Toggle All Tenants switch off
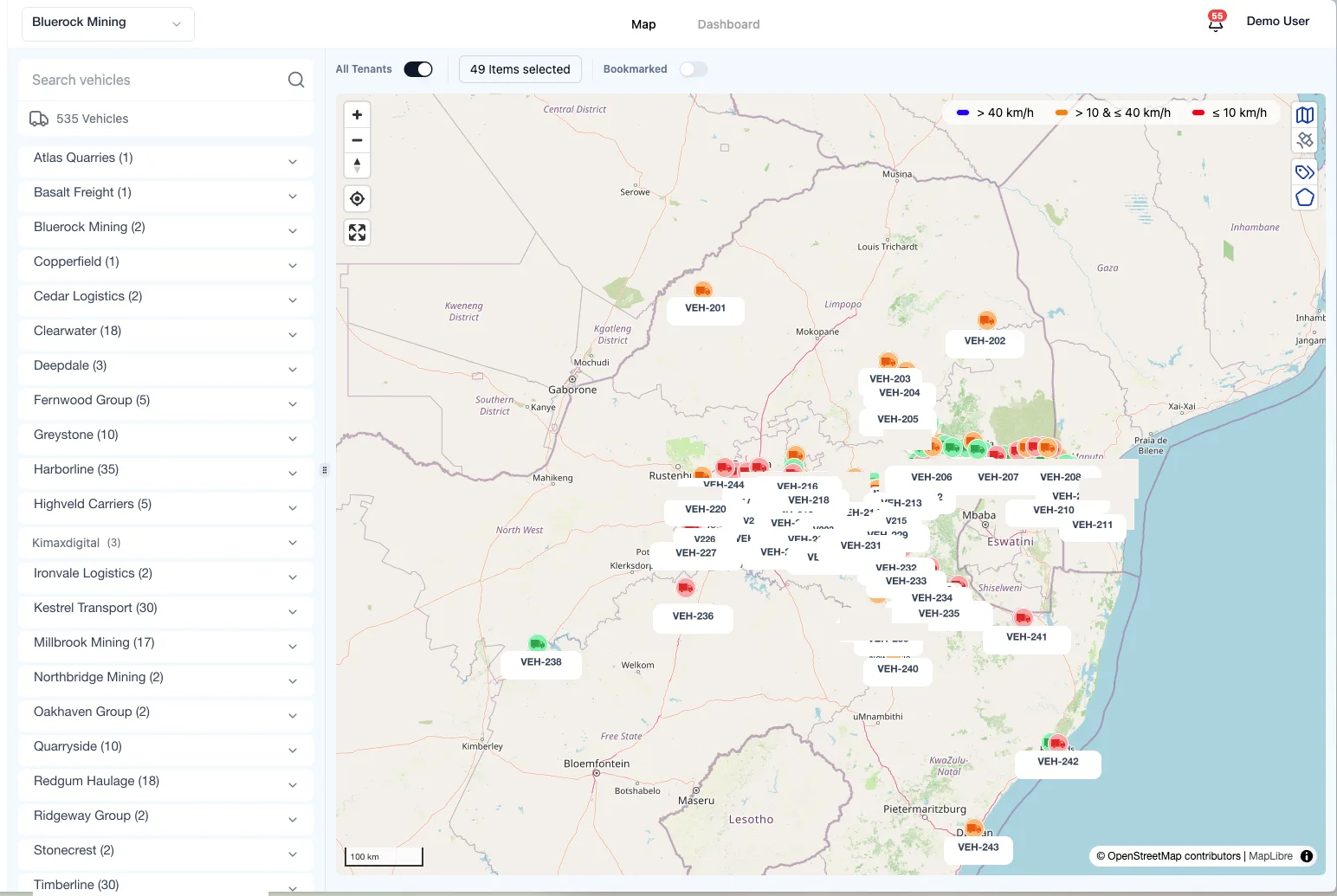This screenshot has height=896, width=1337. pyautogui.click(x=418, y=69)
